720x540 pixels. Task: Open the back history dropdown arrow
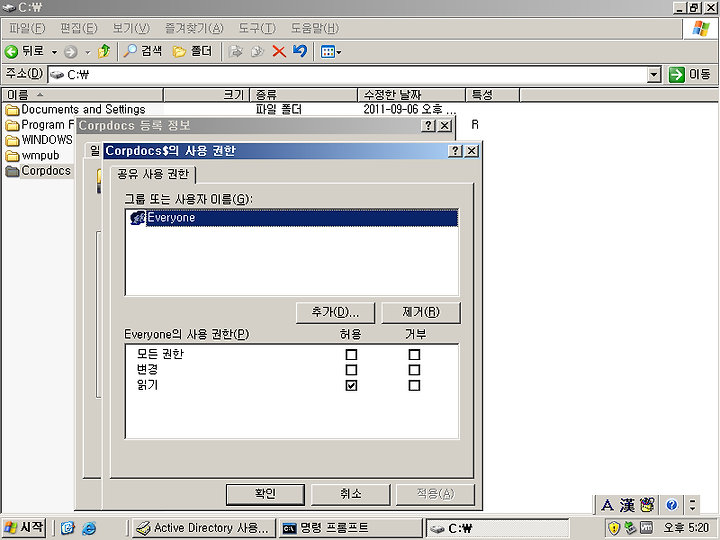coord(54,52)
